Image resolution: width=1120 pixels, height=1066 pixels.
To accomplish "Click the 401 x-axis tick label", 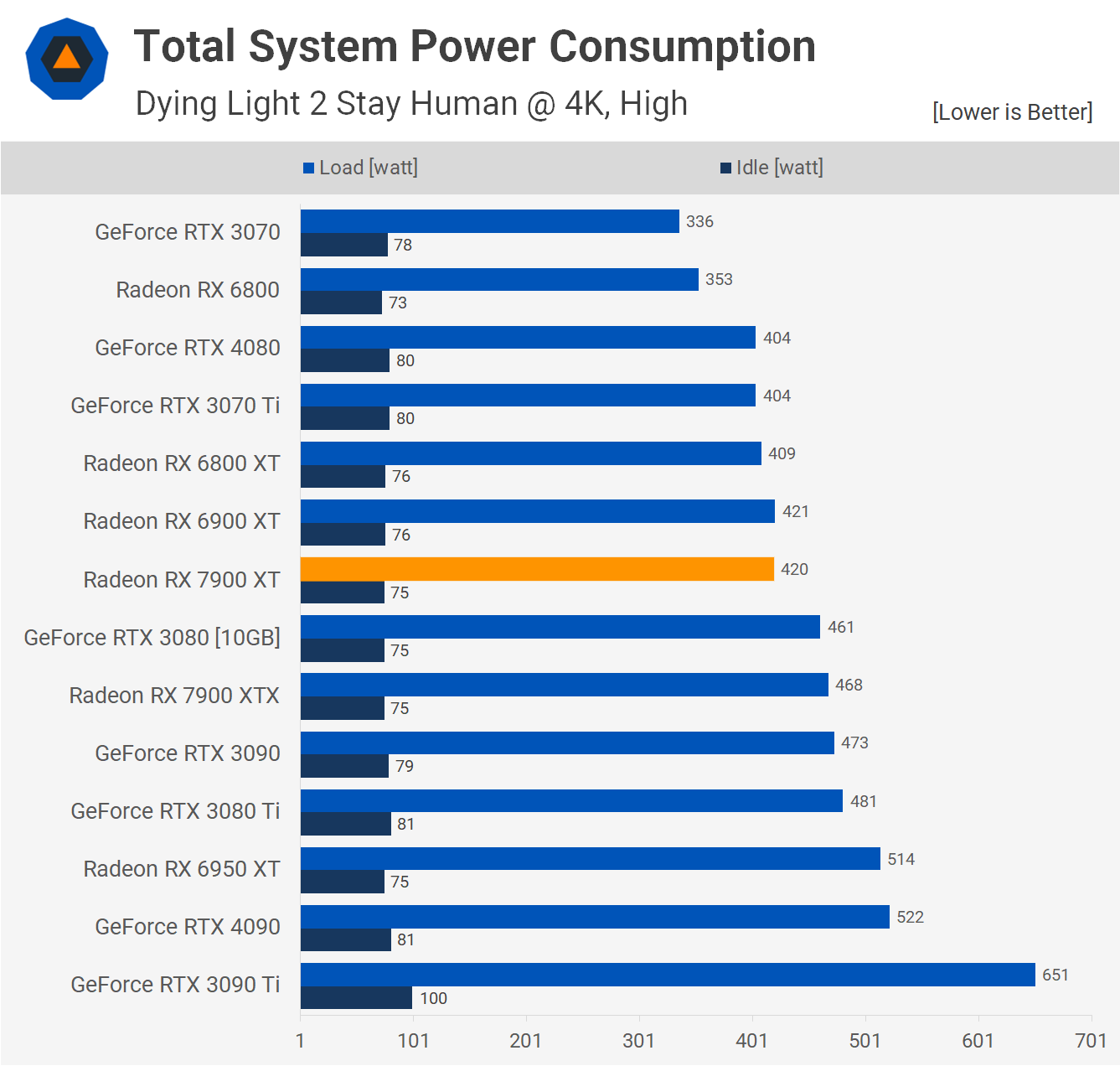I will point(751,1041).
